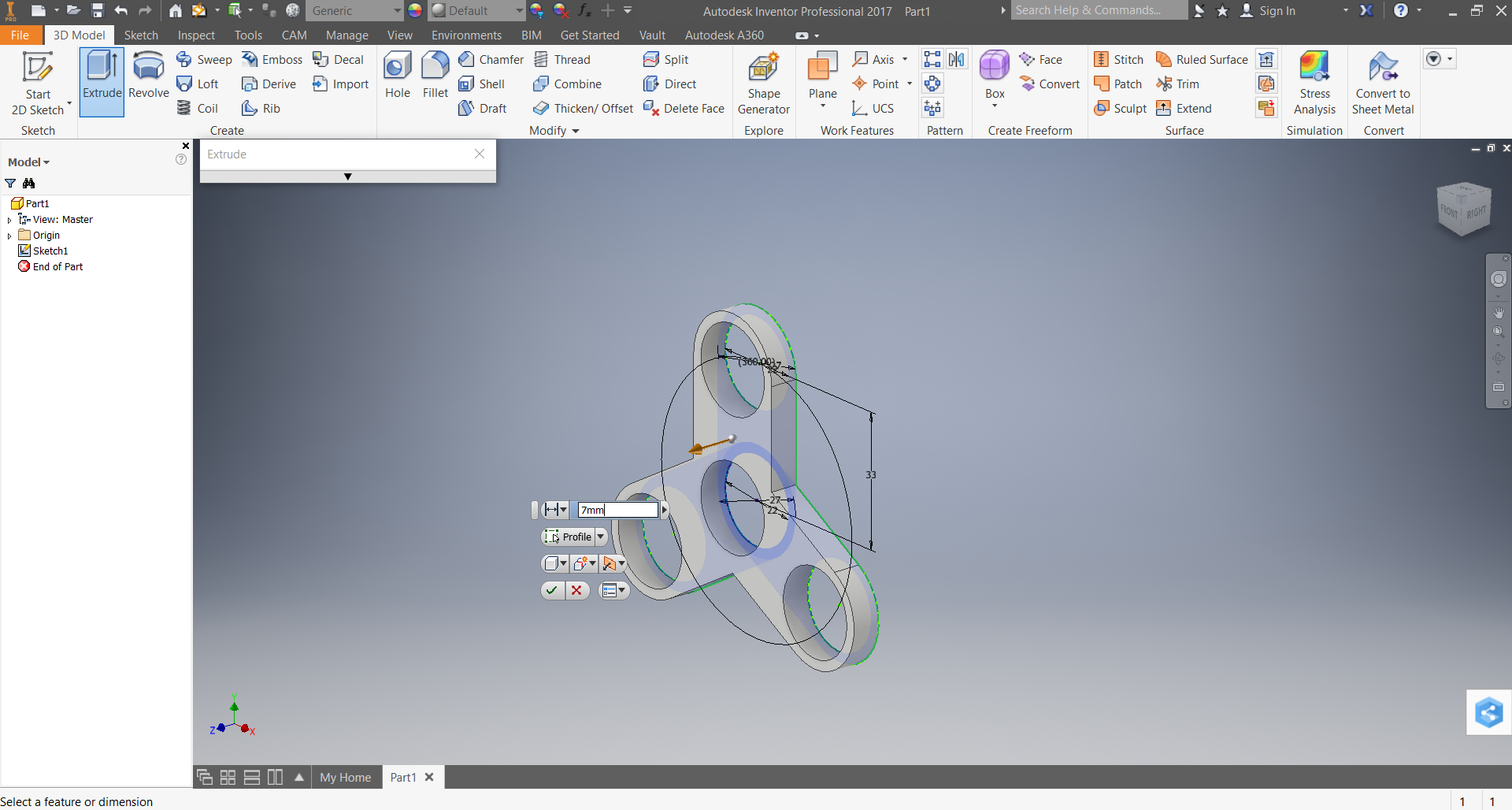Open the Shape Generator
This screenshot has width=1512, height=810.
point(763,84)
